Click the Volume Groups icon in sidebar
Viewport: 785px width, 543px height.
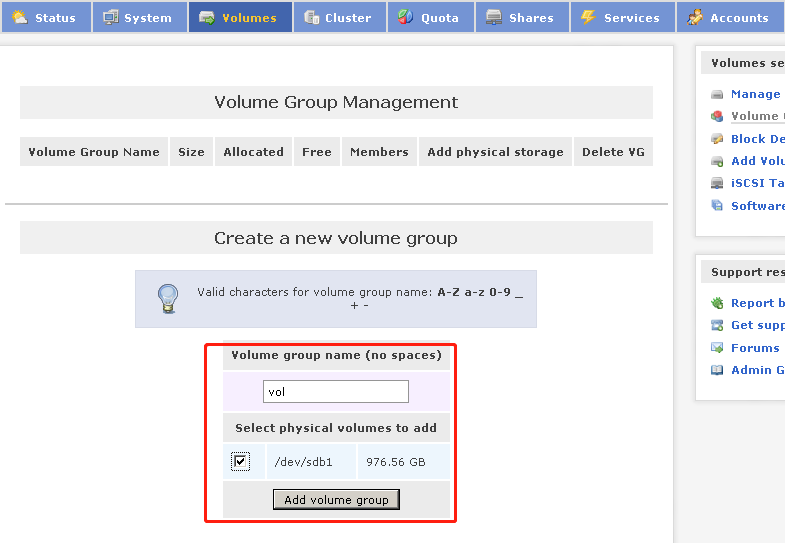pos(717,116)
